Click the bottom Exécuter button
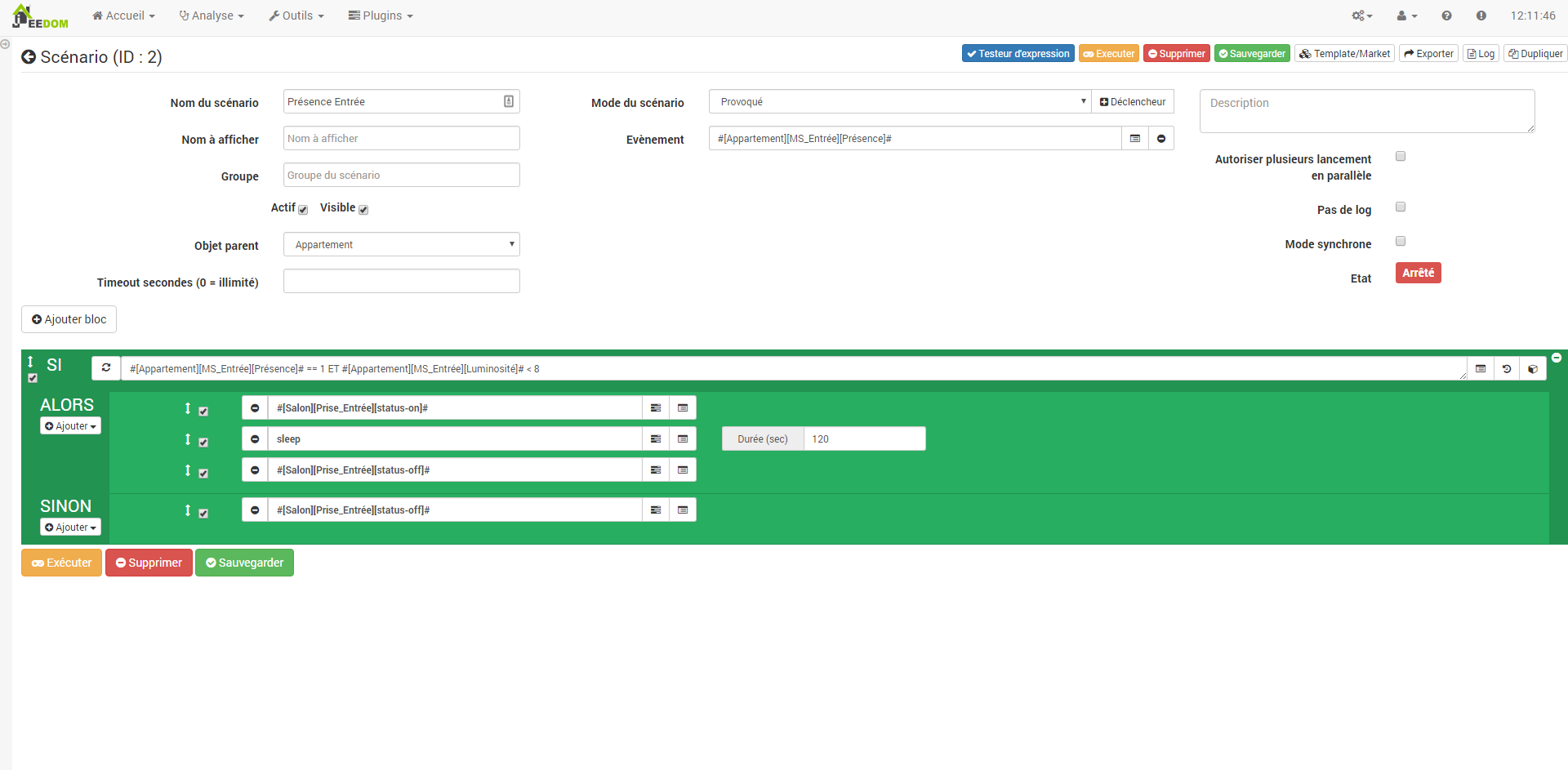The height and width of the screenshot is (770, 1568). (x=61, y=563)
